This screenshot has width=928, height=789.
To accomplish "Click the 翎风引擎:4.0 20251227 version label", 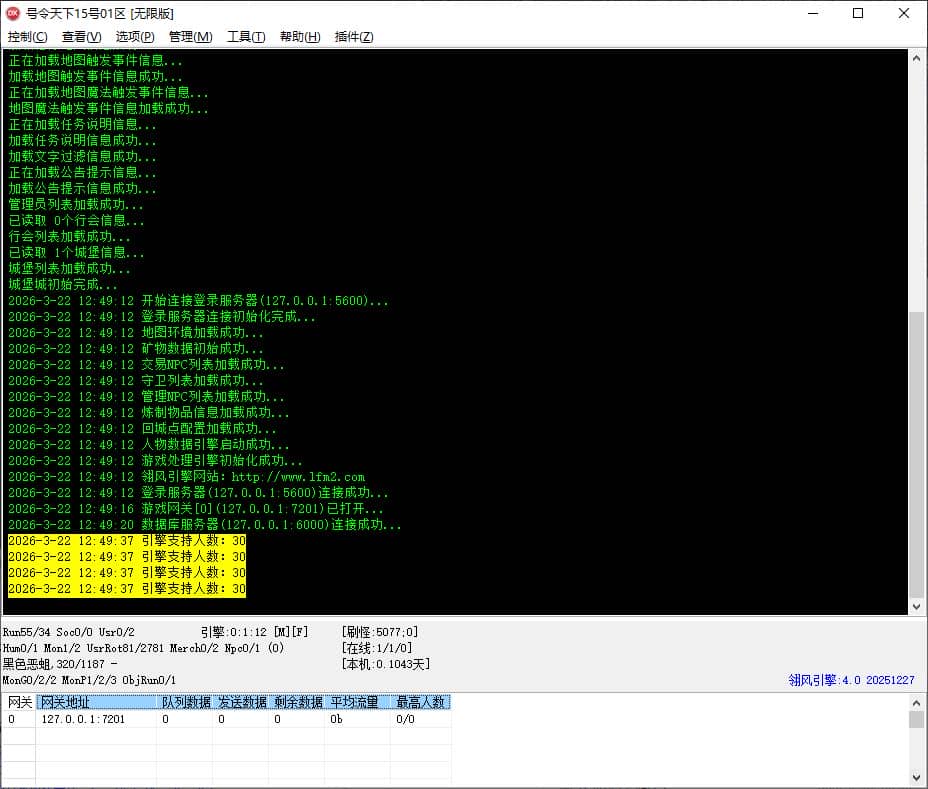I will coord(851,680).
